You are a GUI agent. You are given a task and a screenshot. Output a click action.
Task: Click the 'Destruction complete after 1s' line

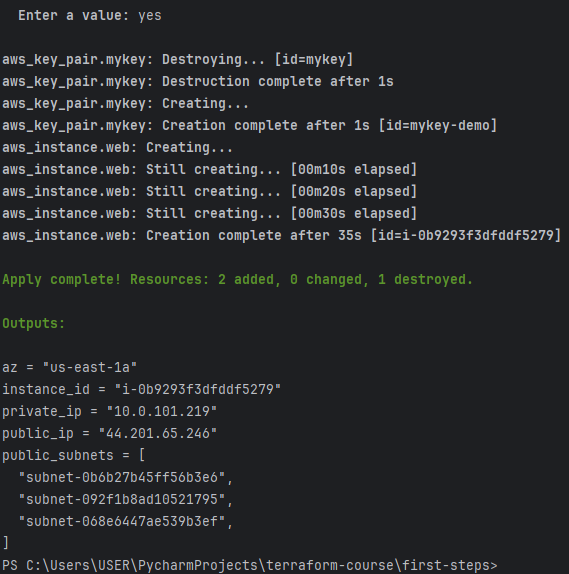pyautogui.click(x=198, y=82)
